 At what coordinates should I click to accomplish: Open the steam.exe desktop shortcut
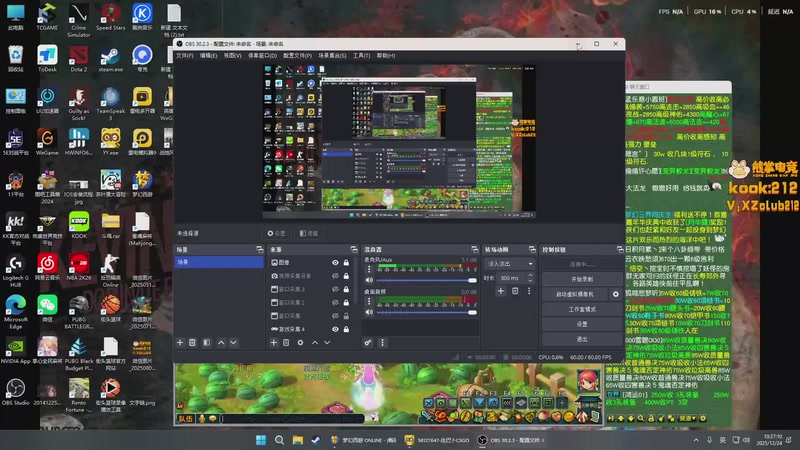click(x=110, y=59)
